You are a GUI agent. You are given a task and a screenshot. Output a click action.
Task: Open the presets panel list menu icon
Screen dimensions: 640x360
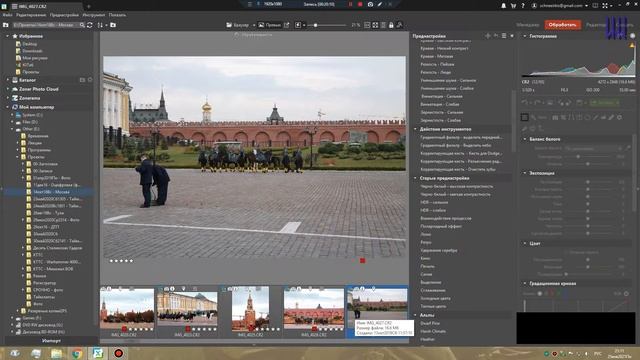[x=504, y=36]
